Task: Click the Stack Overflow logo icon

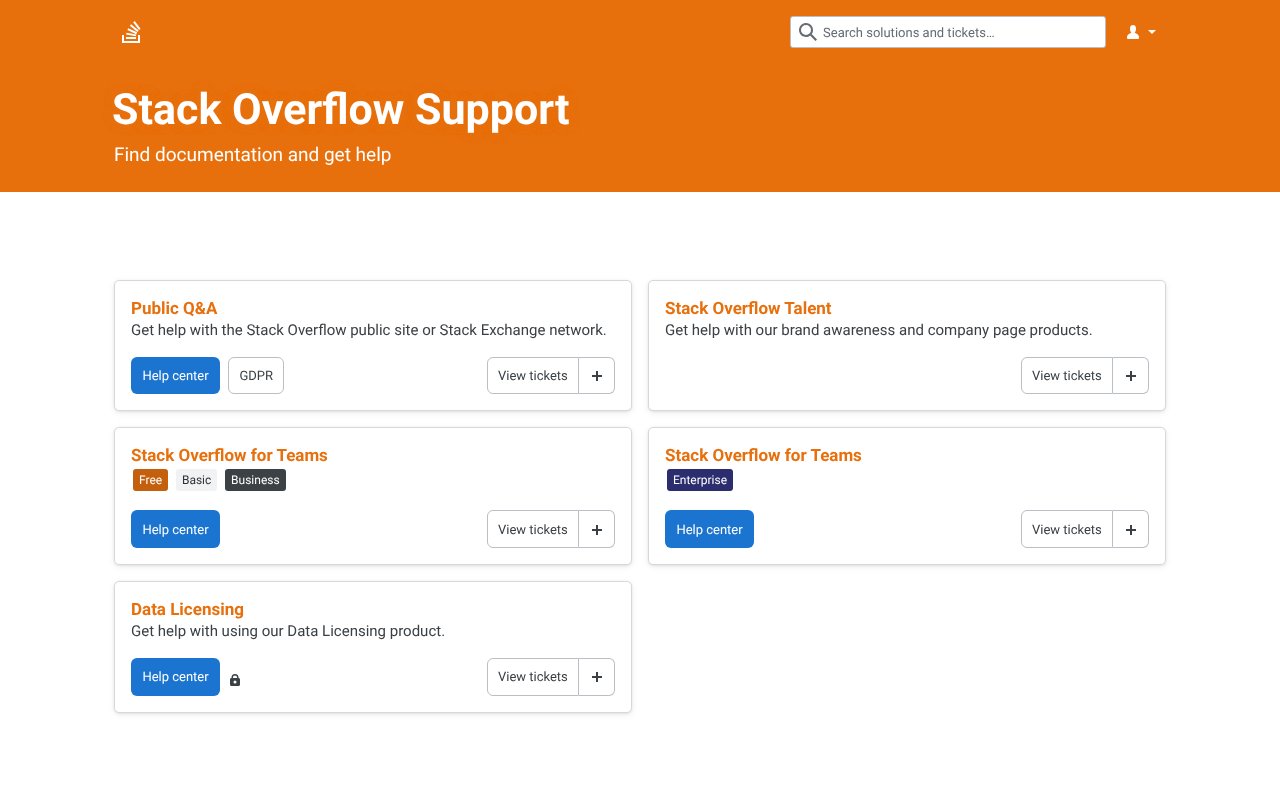Action: click(x=131, y=33)
